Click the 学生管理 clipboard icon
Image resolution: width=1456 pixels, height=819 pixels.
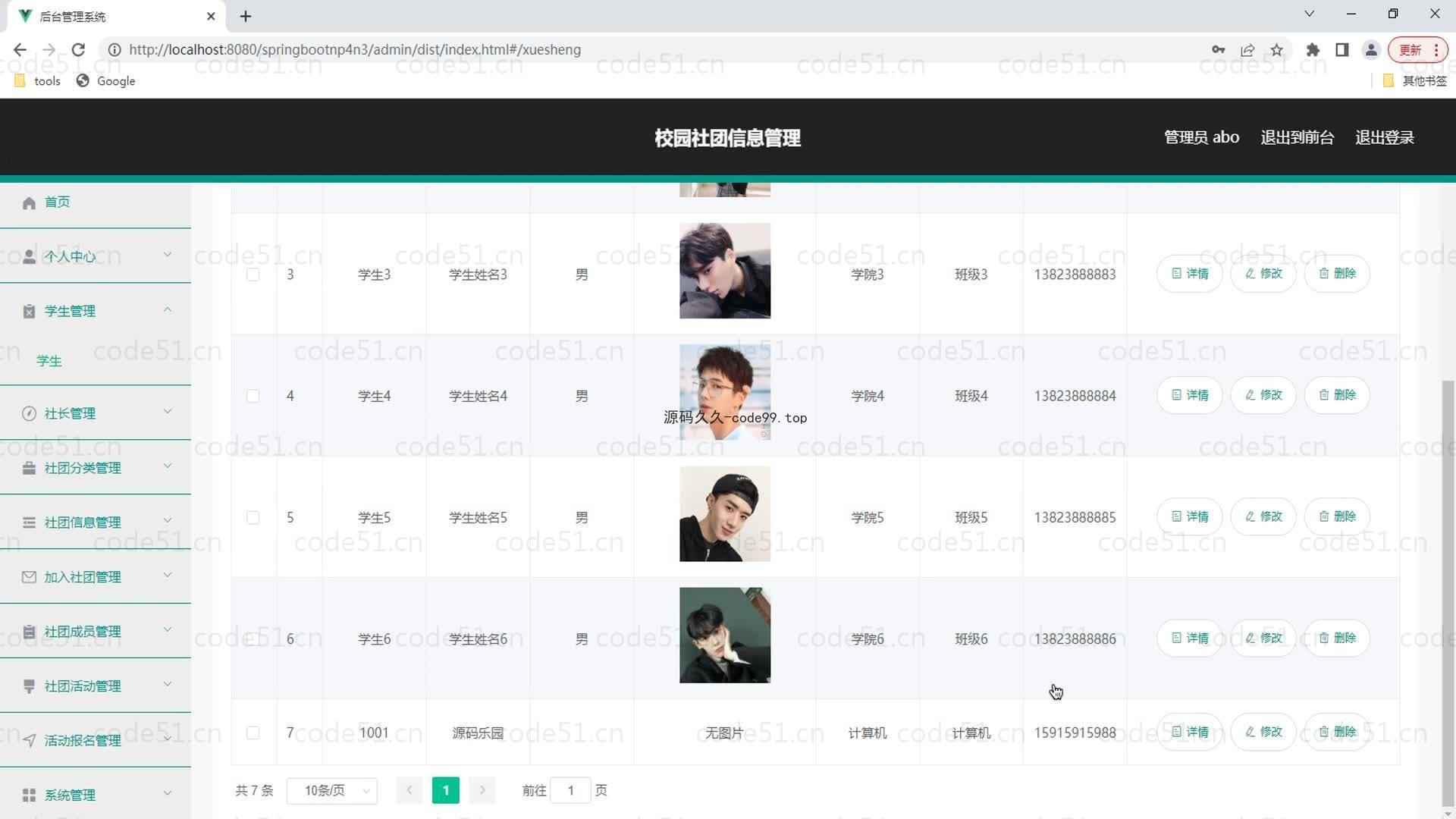tap(29, 312)
